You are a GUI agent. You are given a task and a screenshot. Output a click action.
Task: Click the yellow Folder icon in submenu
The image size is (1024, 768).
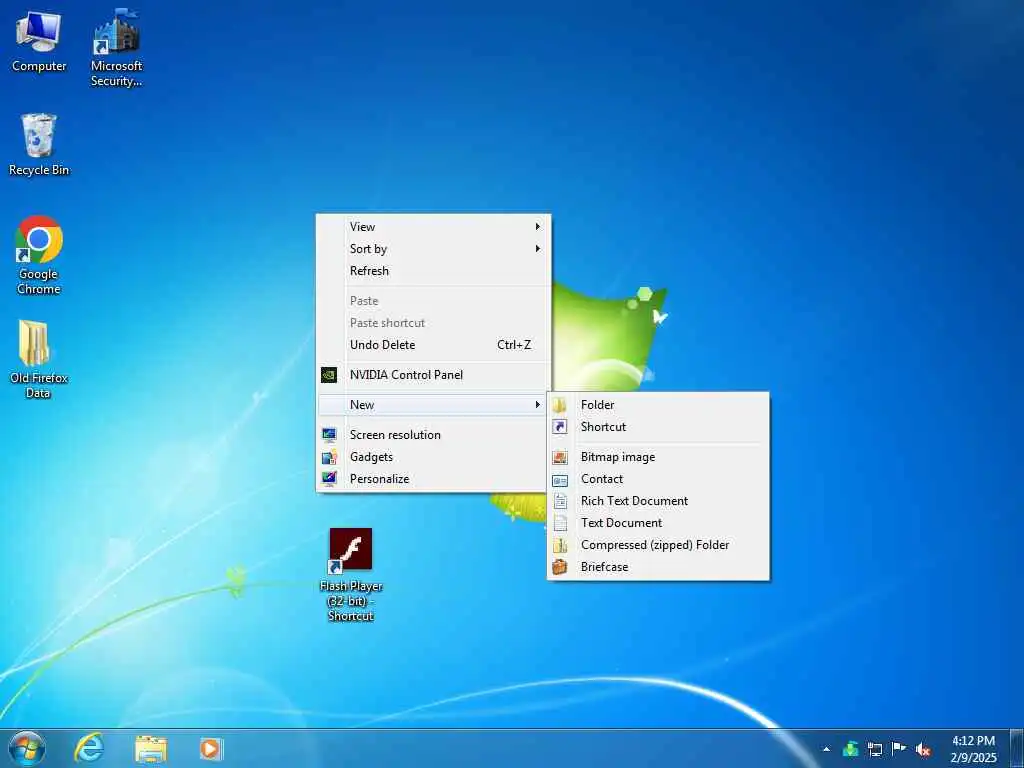[560, 405]
